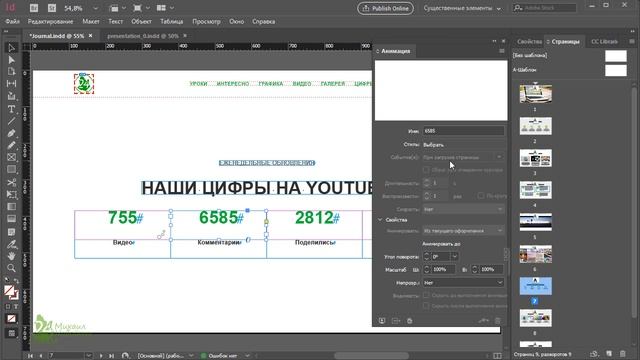Image resolution: width=640 pixels, height=360 pixels.
Task: Select the Note tool
Action: pyautogui.click(x=11, y=232)
